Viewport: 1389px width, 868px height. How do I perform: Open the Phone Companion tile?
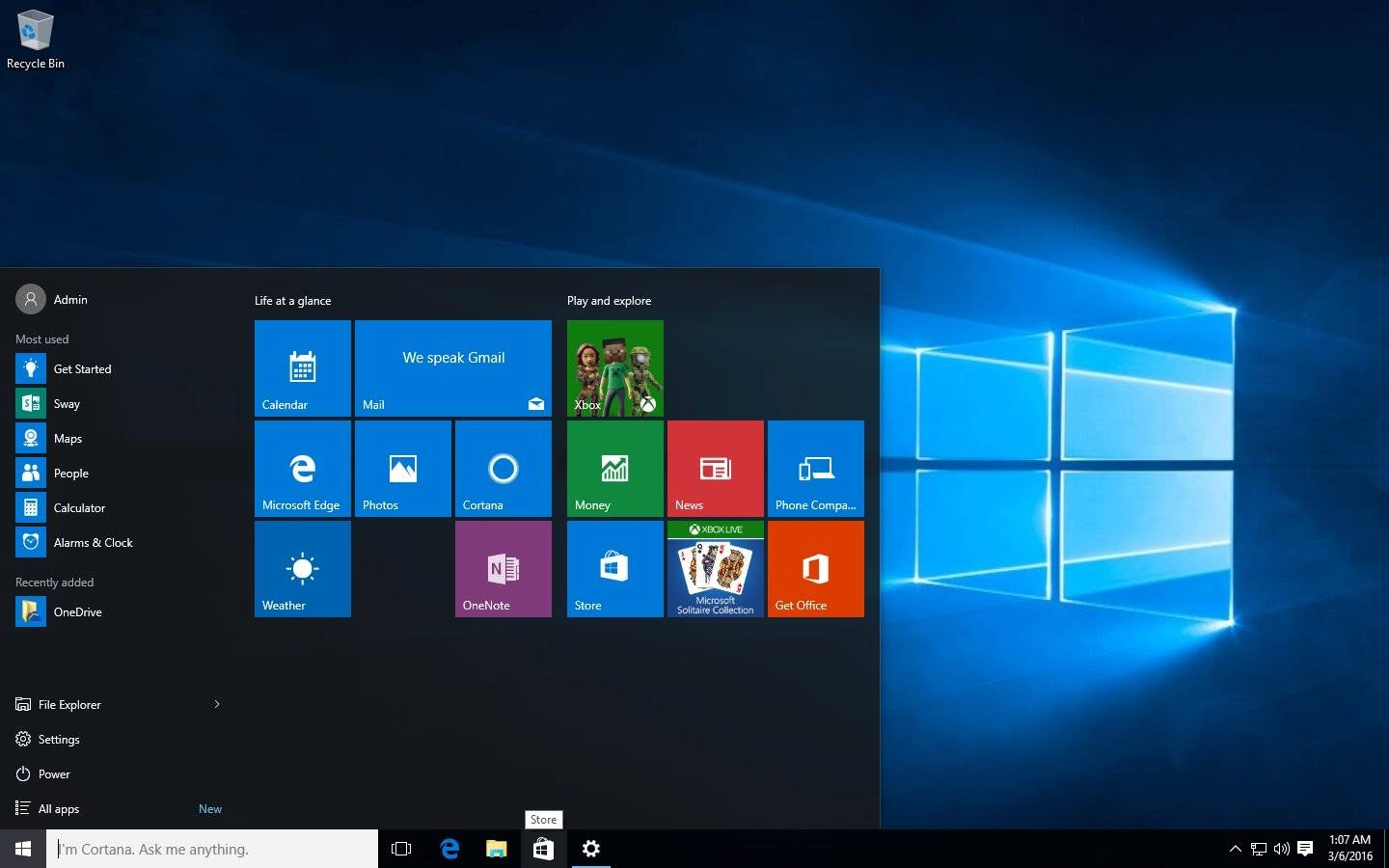(816, 469)
